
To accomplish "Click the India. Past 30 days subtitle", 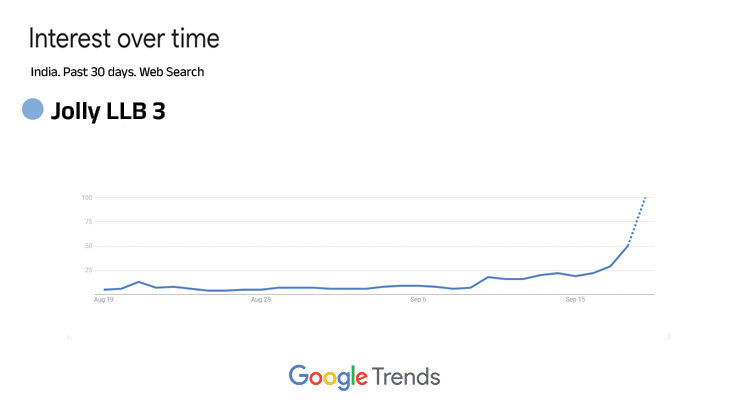I will (x=117, y=72).
